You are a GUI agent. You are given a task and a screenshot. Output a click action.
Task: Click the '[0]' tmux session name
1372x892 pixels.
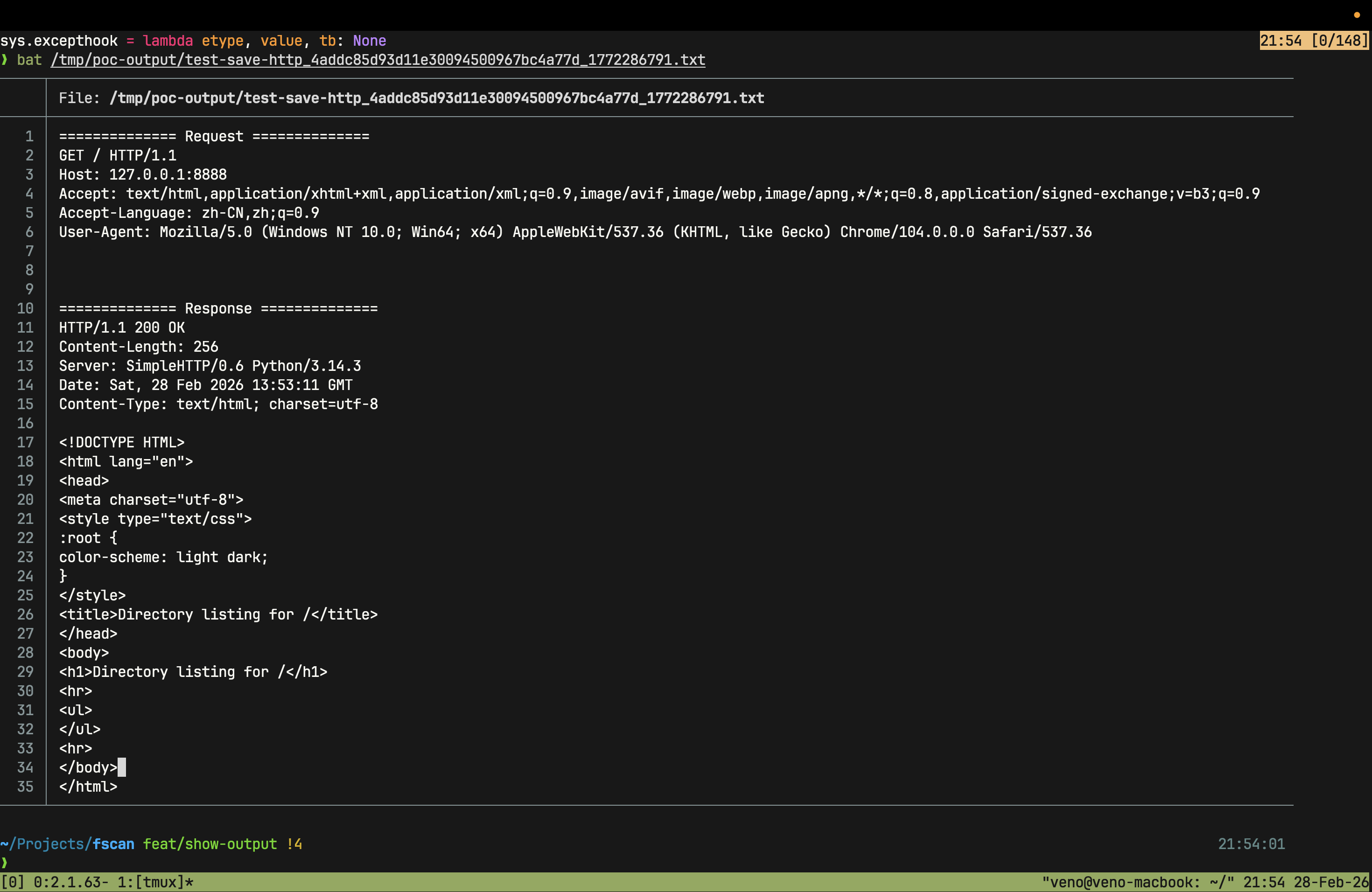coord(13,882)
